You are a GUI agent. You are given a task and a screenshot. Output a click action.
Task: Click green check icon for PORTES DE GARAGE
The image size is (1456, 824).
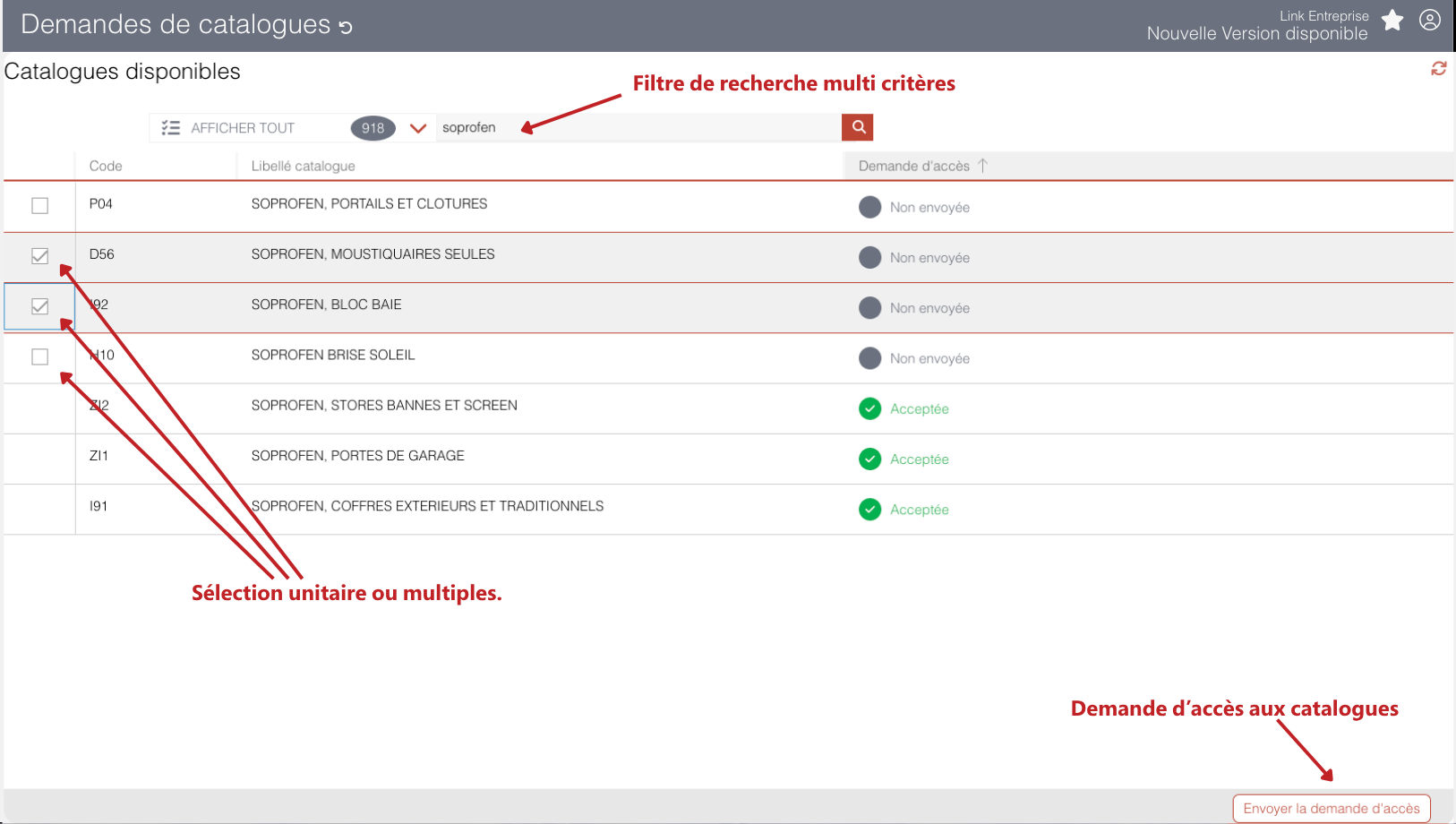[870, 459]
